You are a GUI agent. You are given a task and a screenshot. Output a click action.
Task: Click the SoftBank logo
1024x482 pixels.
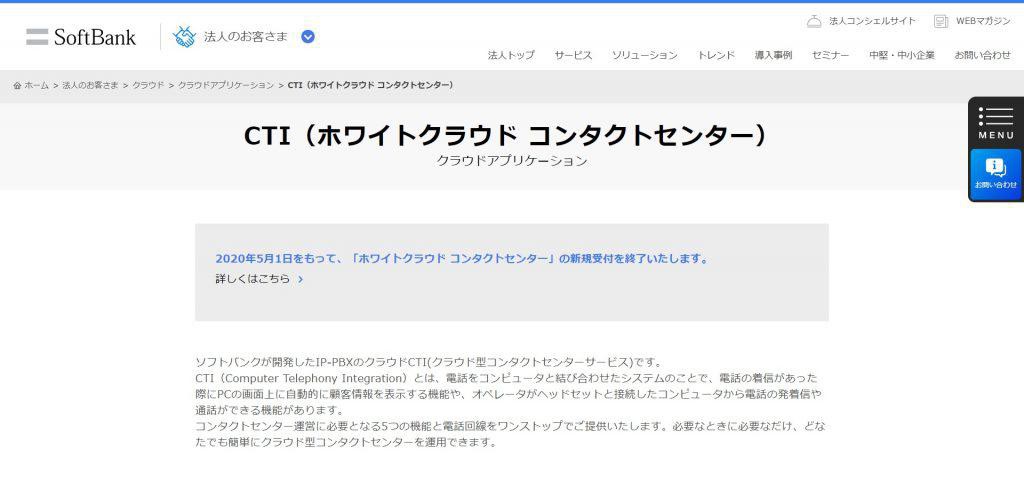(x=81, y=37)
